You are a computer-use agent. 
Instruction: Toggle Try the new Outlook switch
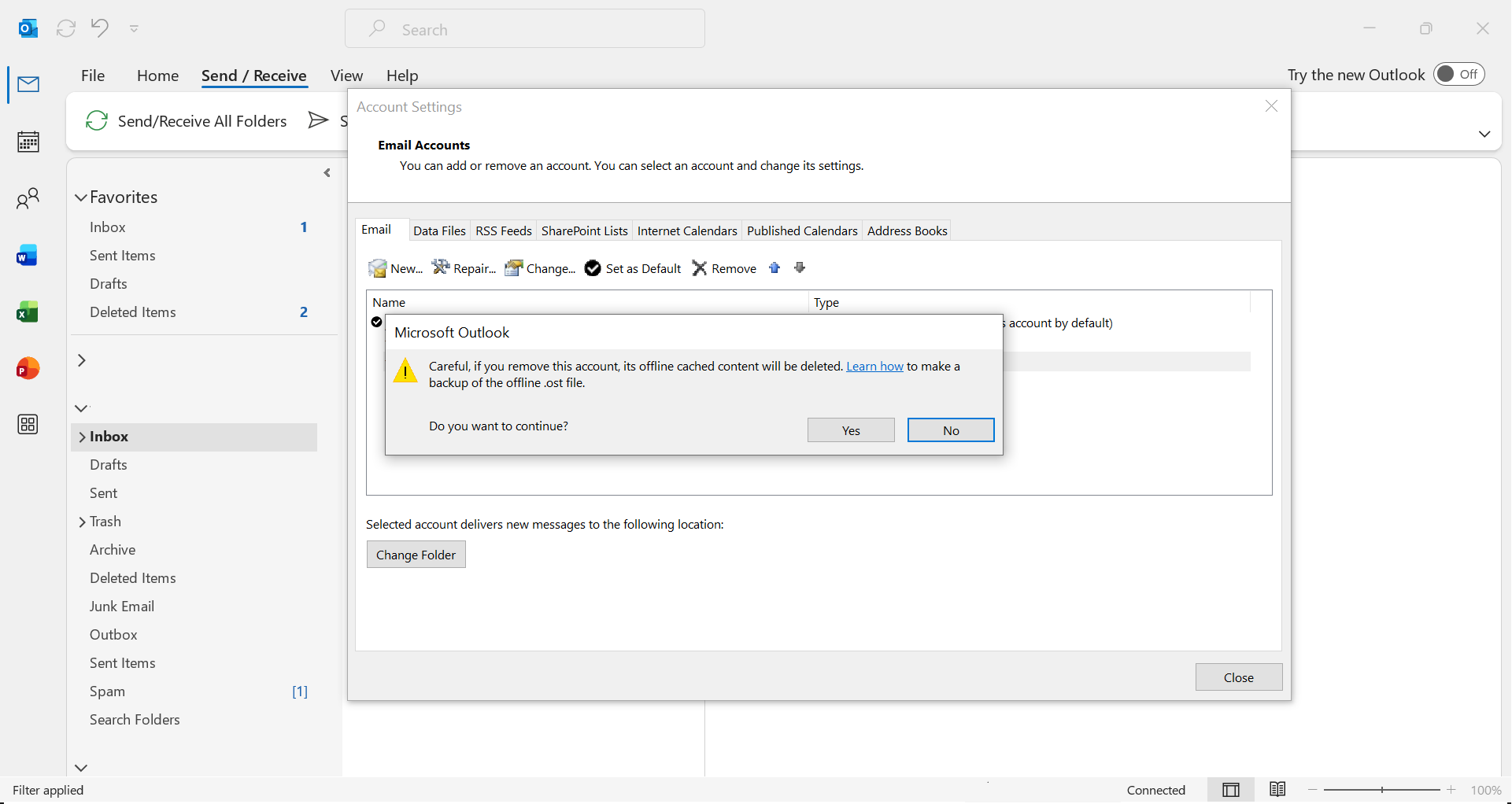[1458, 74]
